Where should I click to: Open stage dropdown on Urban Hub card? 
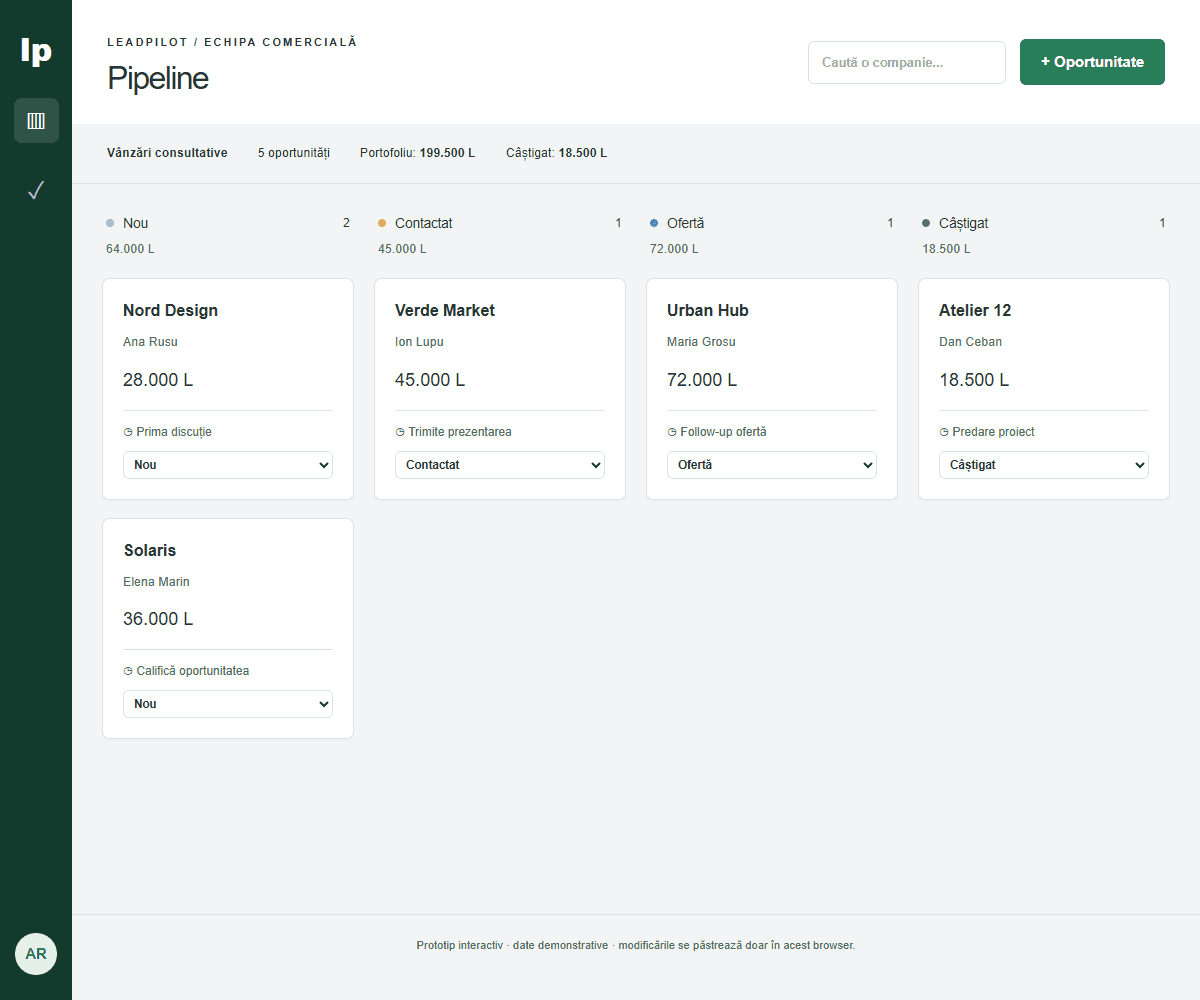click(772, 465)
